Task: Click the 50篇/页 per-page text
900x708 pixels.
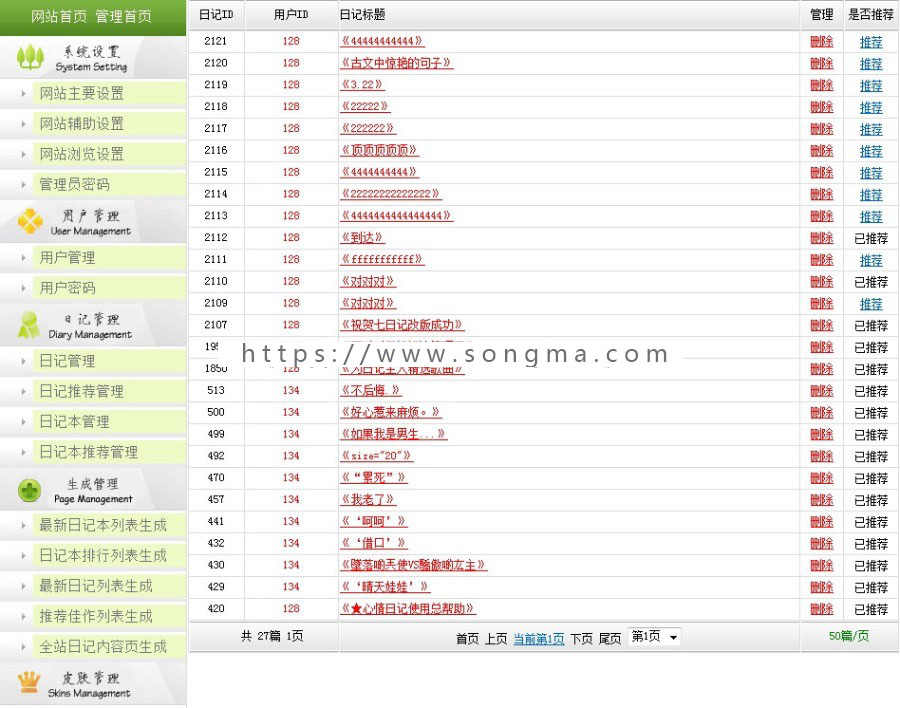Action: pyautogui.click(x=849, y=636)
